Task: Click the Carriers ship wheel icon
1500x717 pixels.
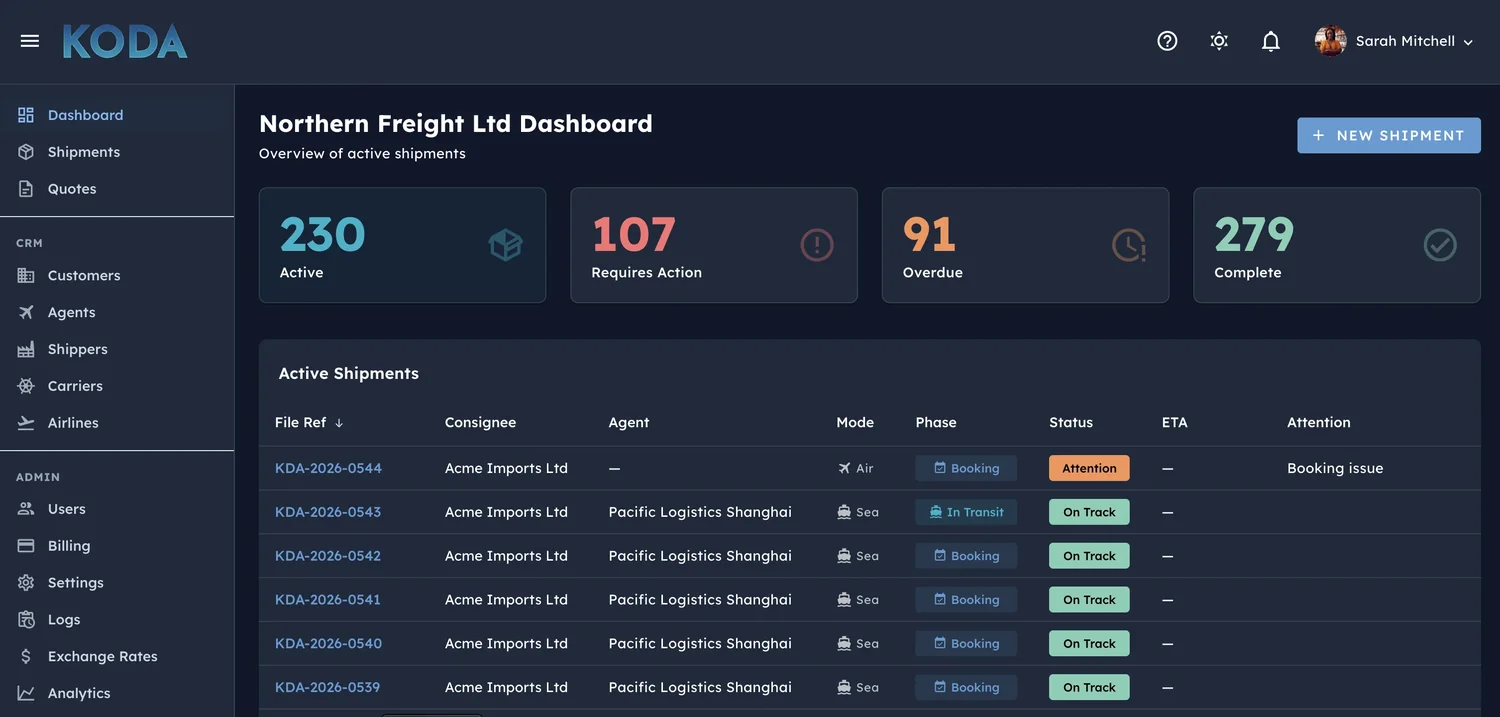Action: (x=26, y=386)
